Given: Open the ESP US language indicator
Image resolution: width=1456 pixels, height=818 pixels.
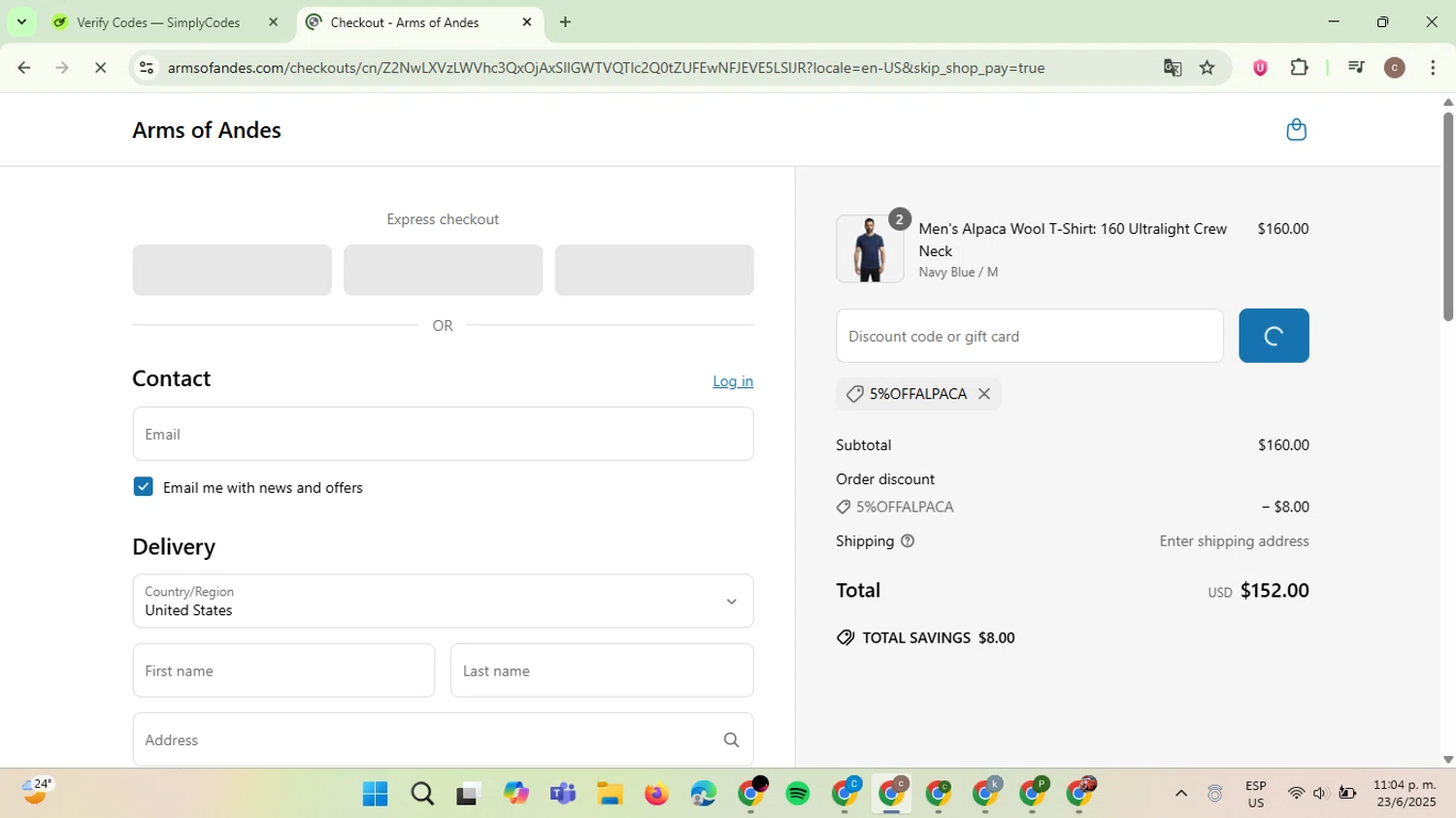Looking at the screenshot, I should 1256,794.
